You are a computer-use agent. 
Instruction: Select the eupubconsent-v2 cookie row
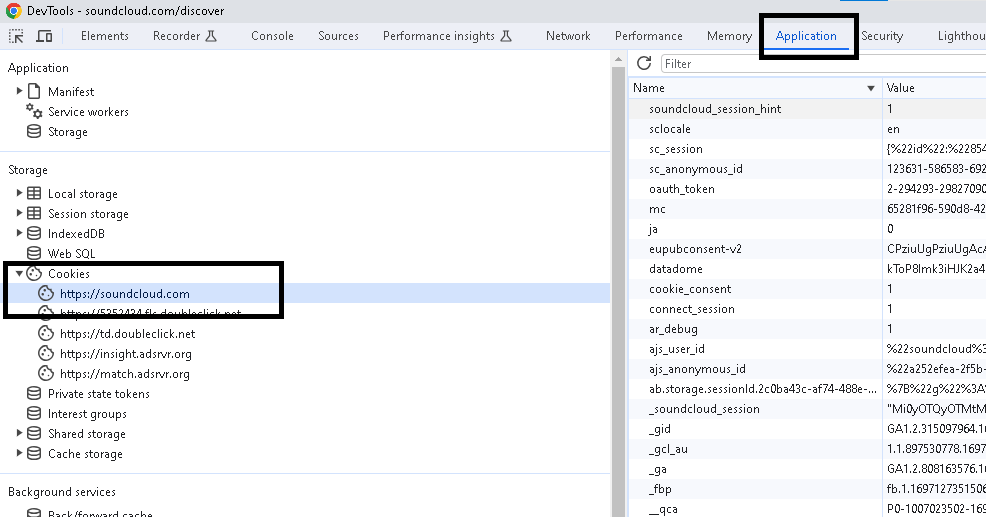(x=807, y=249)
